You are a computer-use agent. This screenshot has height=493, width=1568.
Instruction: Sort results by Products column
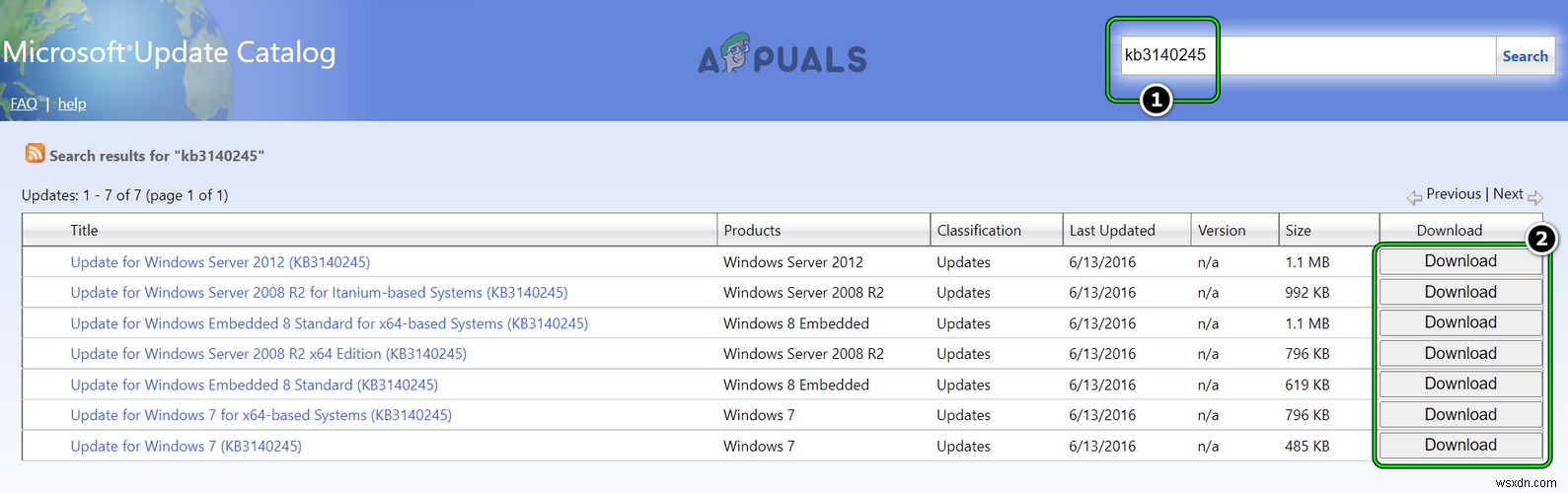tap(752, 230)
